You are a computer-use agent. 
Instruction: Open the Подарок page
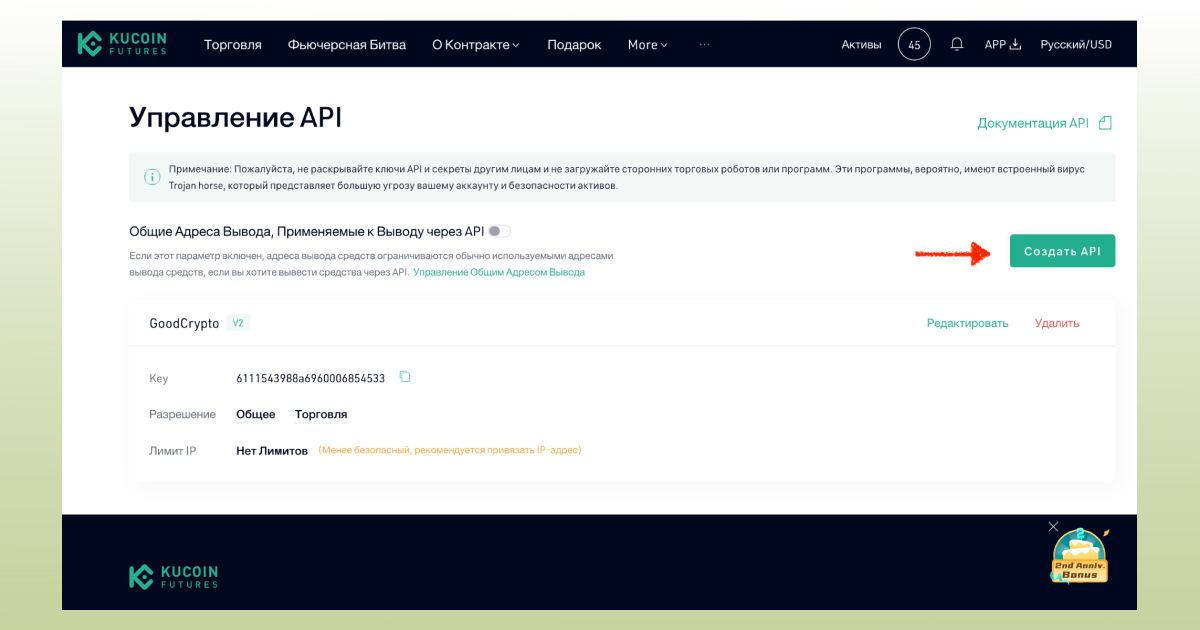574,44
